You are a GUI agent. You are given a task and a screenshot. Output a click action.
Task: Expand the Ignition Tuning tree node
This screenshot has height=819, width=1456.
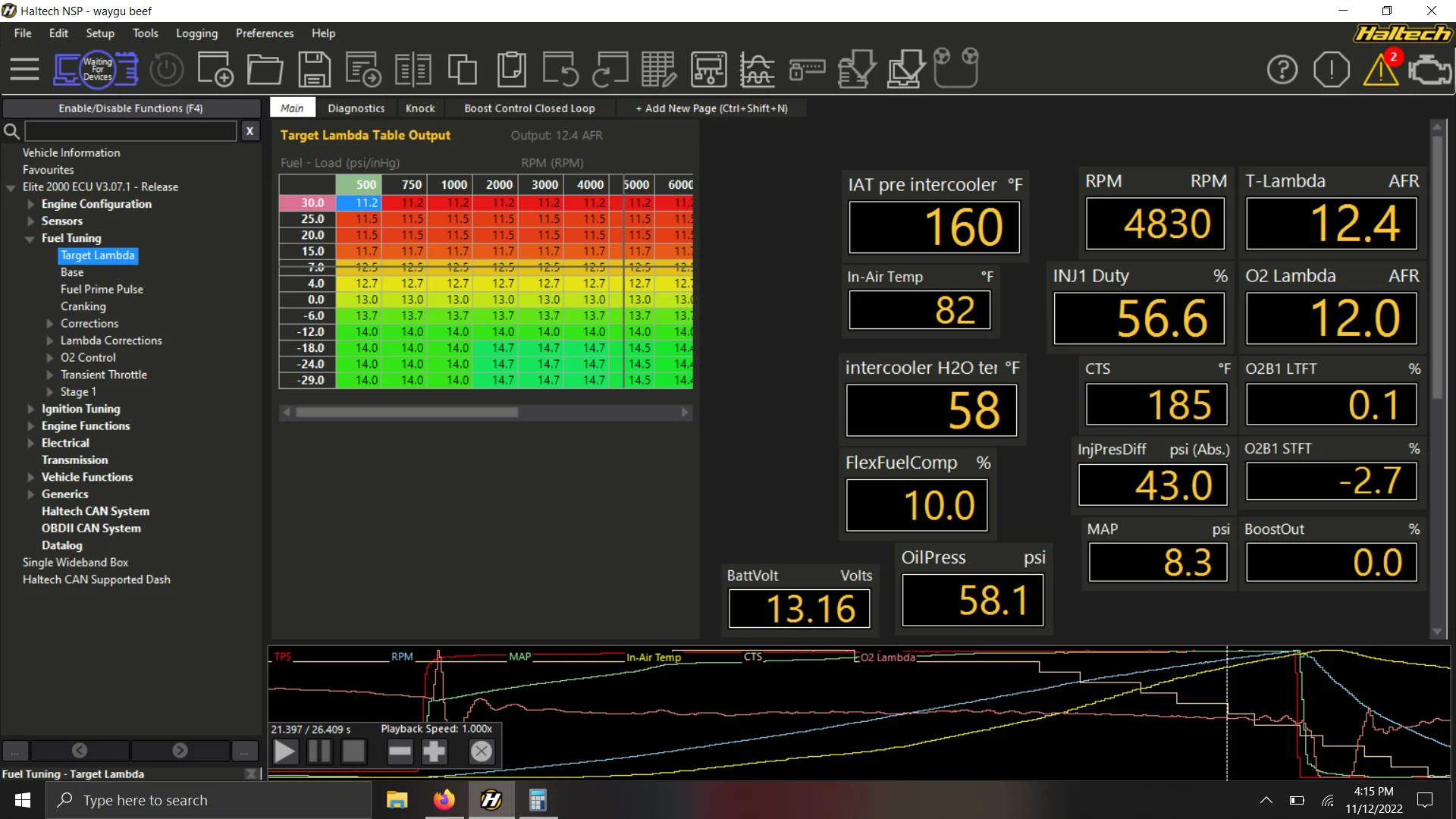pyautogui.click(x=31, y=409)
